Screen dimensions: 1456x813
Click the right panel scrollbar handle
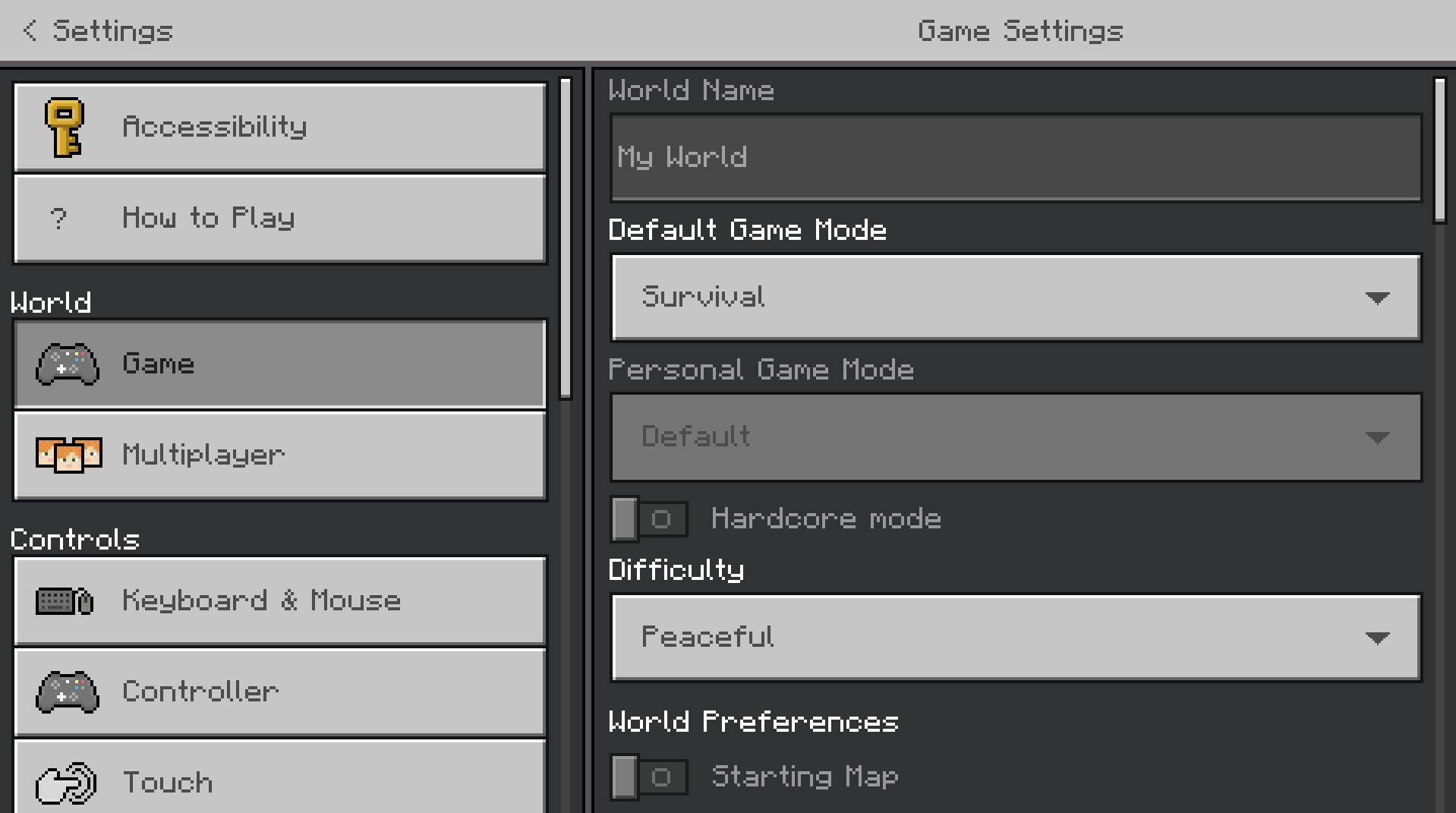click(x=1439, y=150)
